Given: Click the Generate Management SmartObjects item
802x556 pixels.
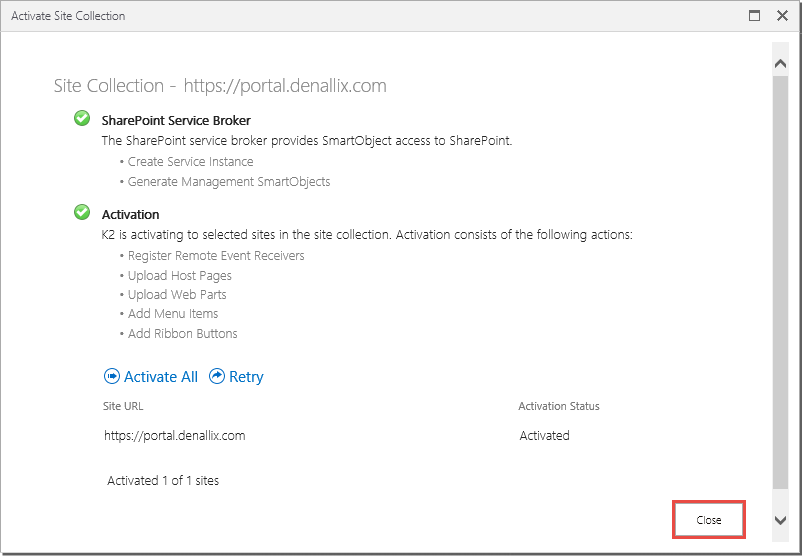Looking at the screenshot, I should tap(229, 182).
